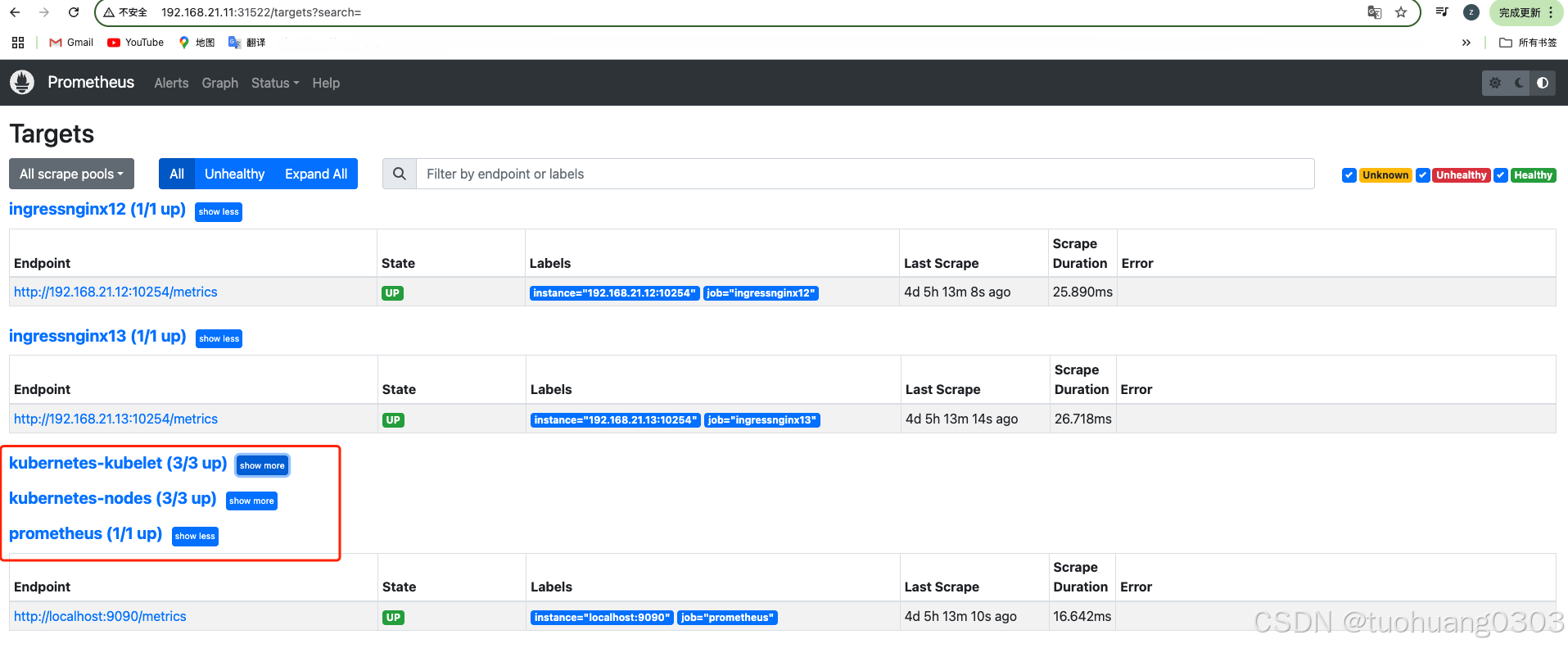The height and width of the screenshot is (648, 1568).
Task: Reload the page with refresh icon
Action: [x=74, y=12]
